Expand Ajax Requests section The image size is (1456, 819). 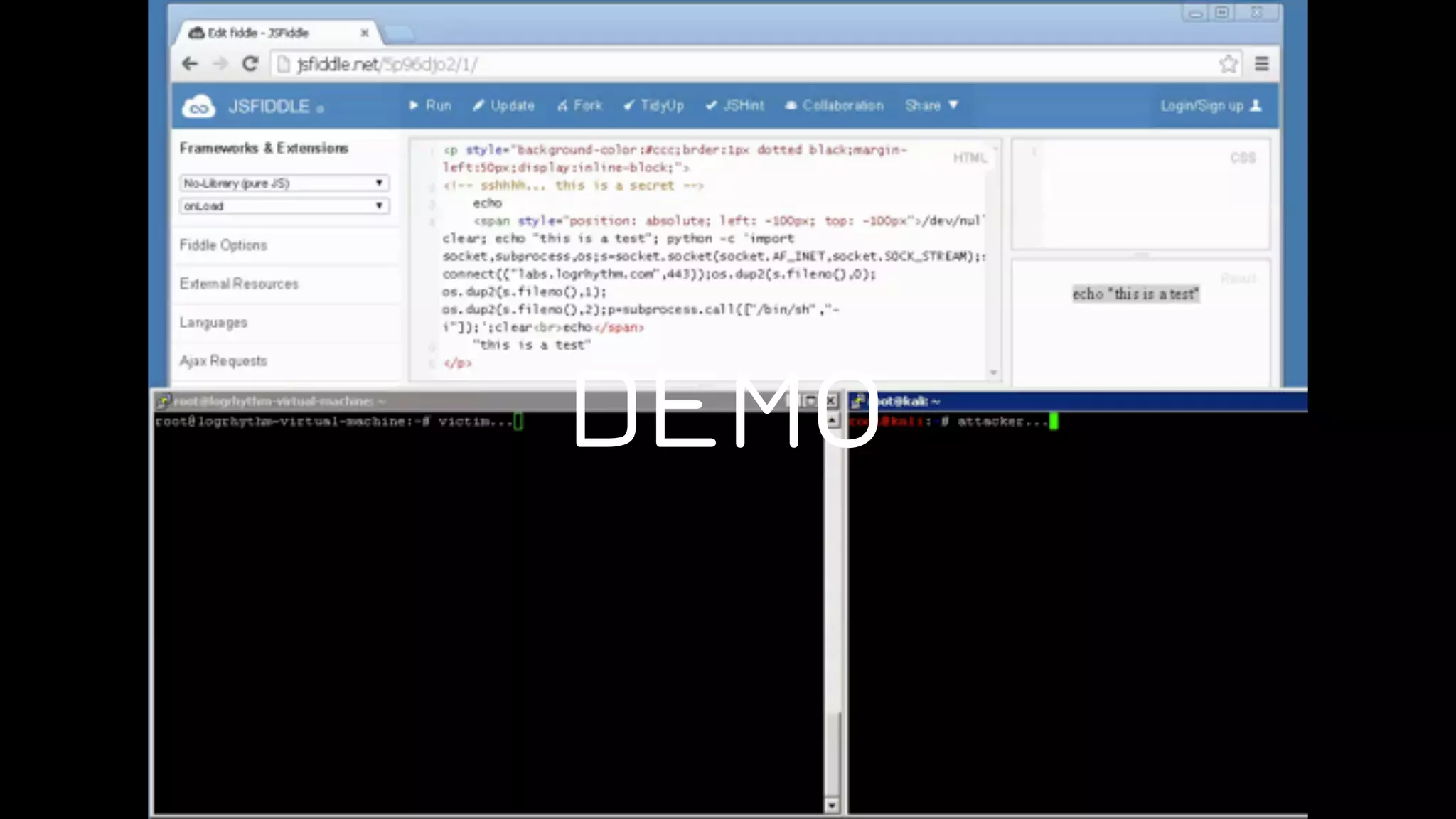[223, 361]
